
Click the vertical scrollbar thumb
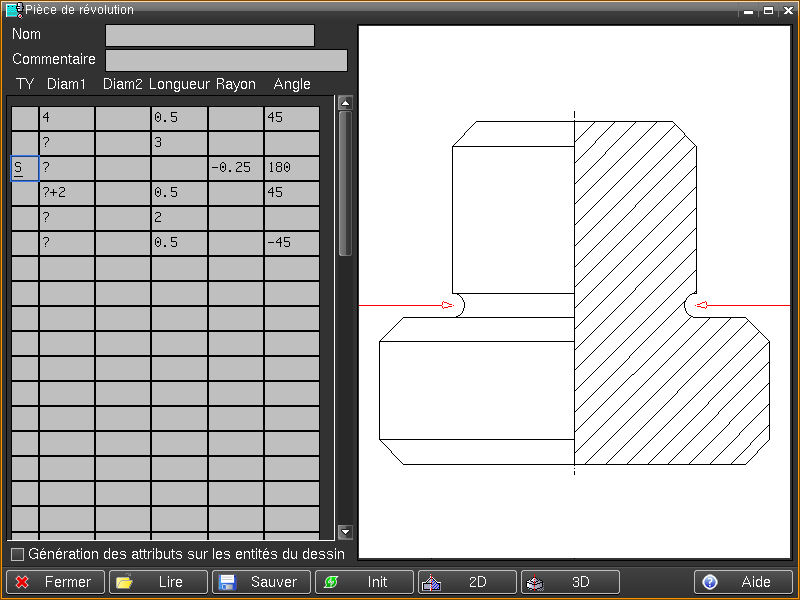coord(345,182)
